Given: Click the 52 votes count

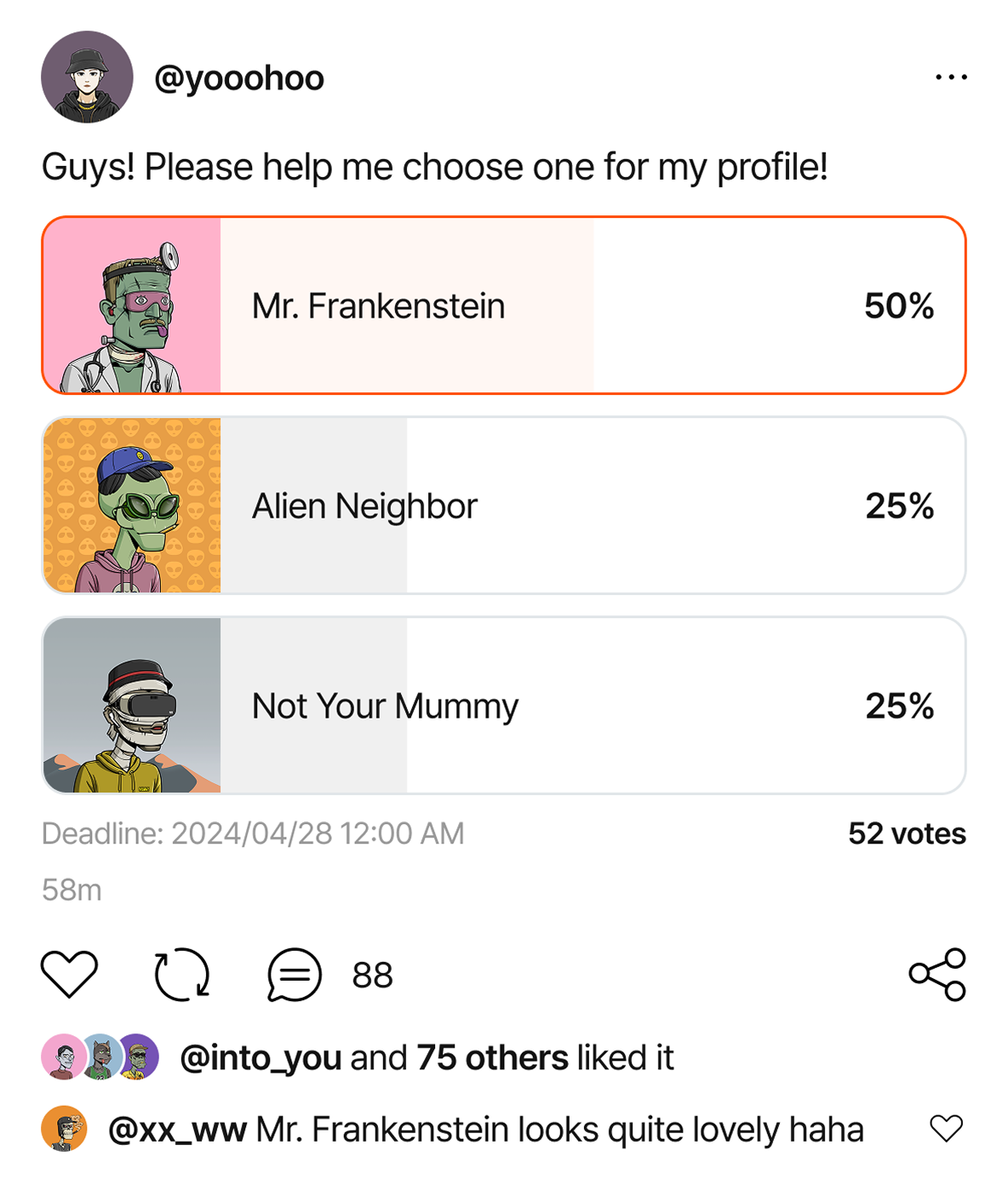Looking at the screenshot, I should pyautogui.click(x=907, y=833).
